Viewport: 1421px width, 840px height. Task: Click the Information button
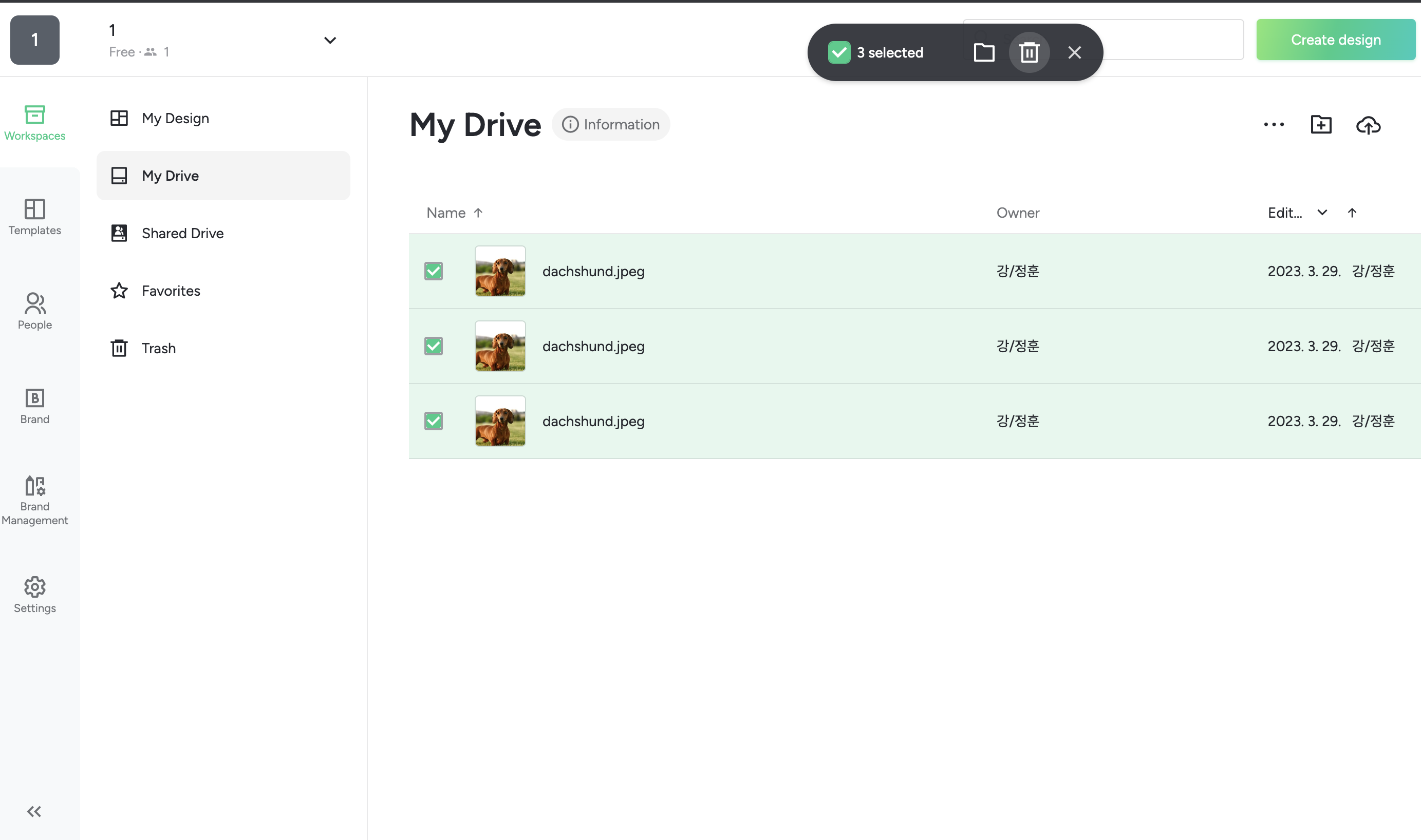(x=610, y=125)
